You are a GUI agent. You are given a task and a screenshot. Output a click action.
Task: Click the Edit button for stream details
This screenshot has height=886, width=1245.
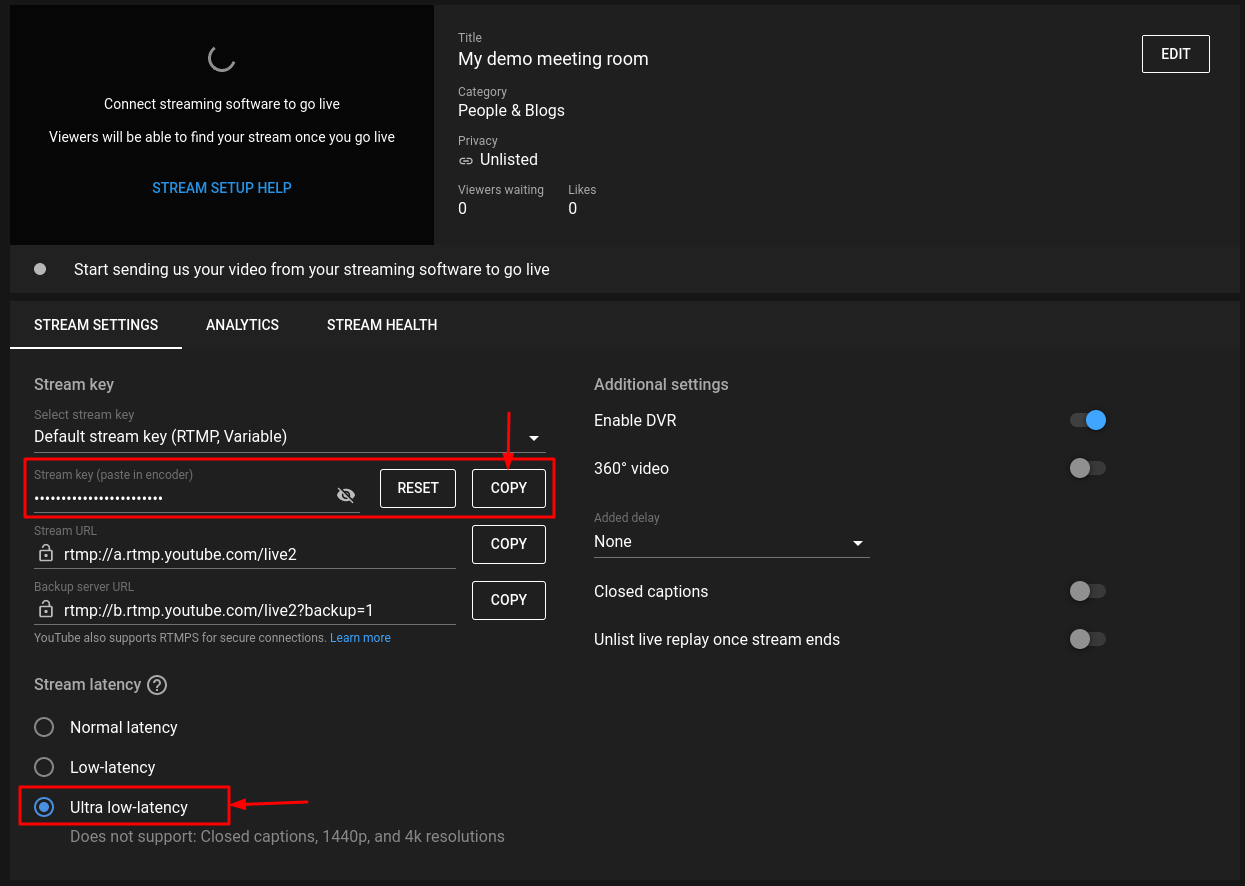pos(1175,54)
